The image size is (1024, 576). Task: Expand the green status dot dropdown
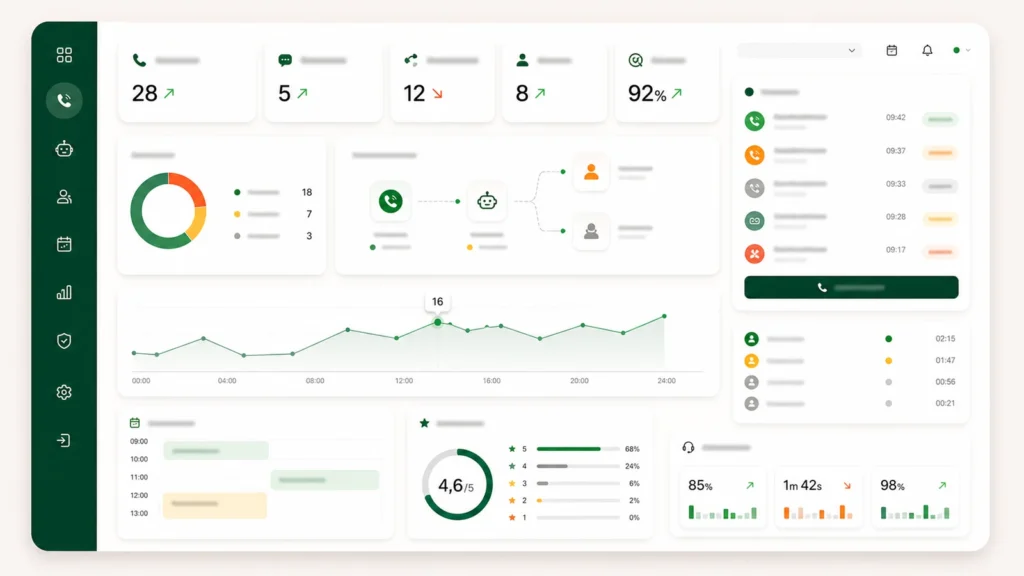(961, 50)
